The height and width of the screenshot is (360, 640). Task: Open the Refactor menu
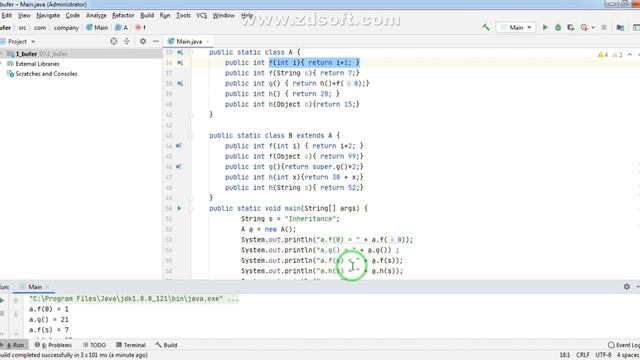pos(123,15)
